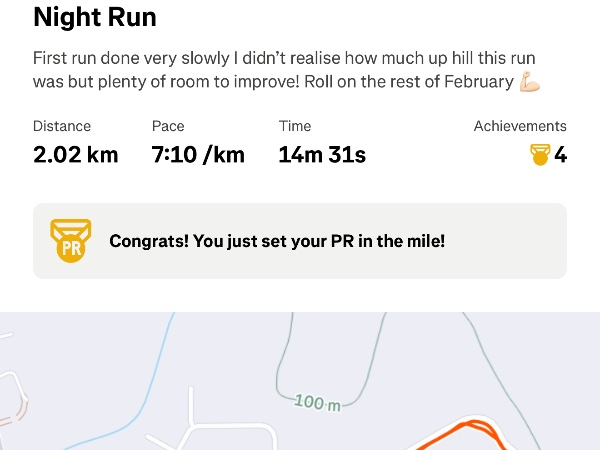Click the Distance stat label
Screen dimensions: 600x450
point(62,126)
